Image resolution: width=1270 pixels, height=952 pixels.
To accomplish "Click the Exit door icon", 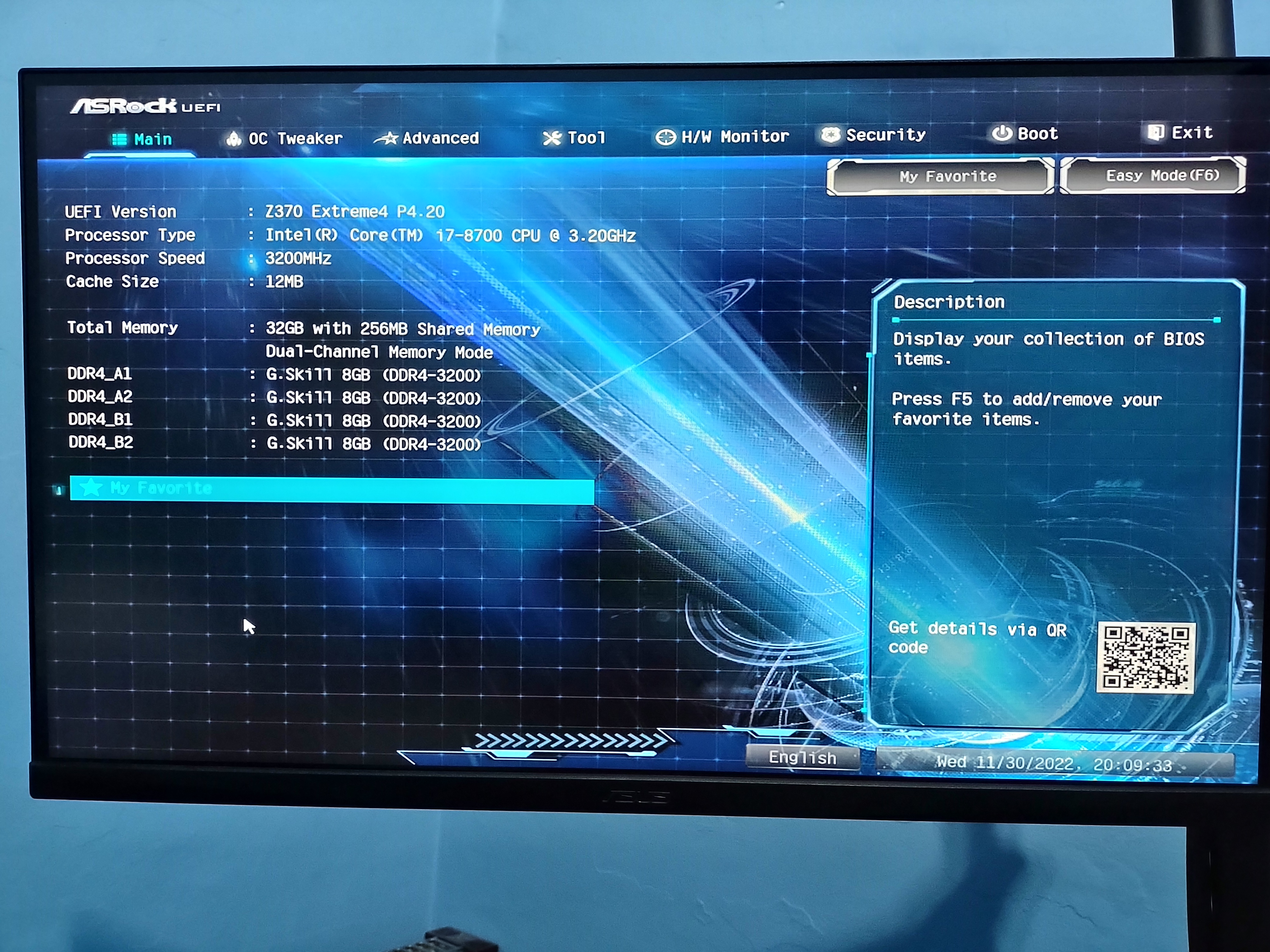I will click(x=1155, y=133).
